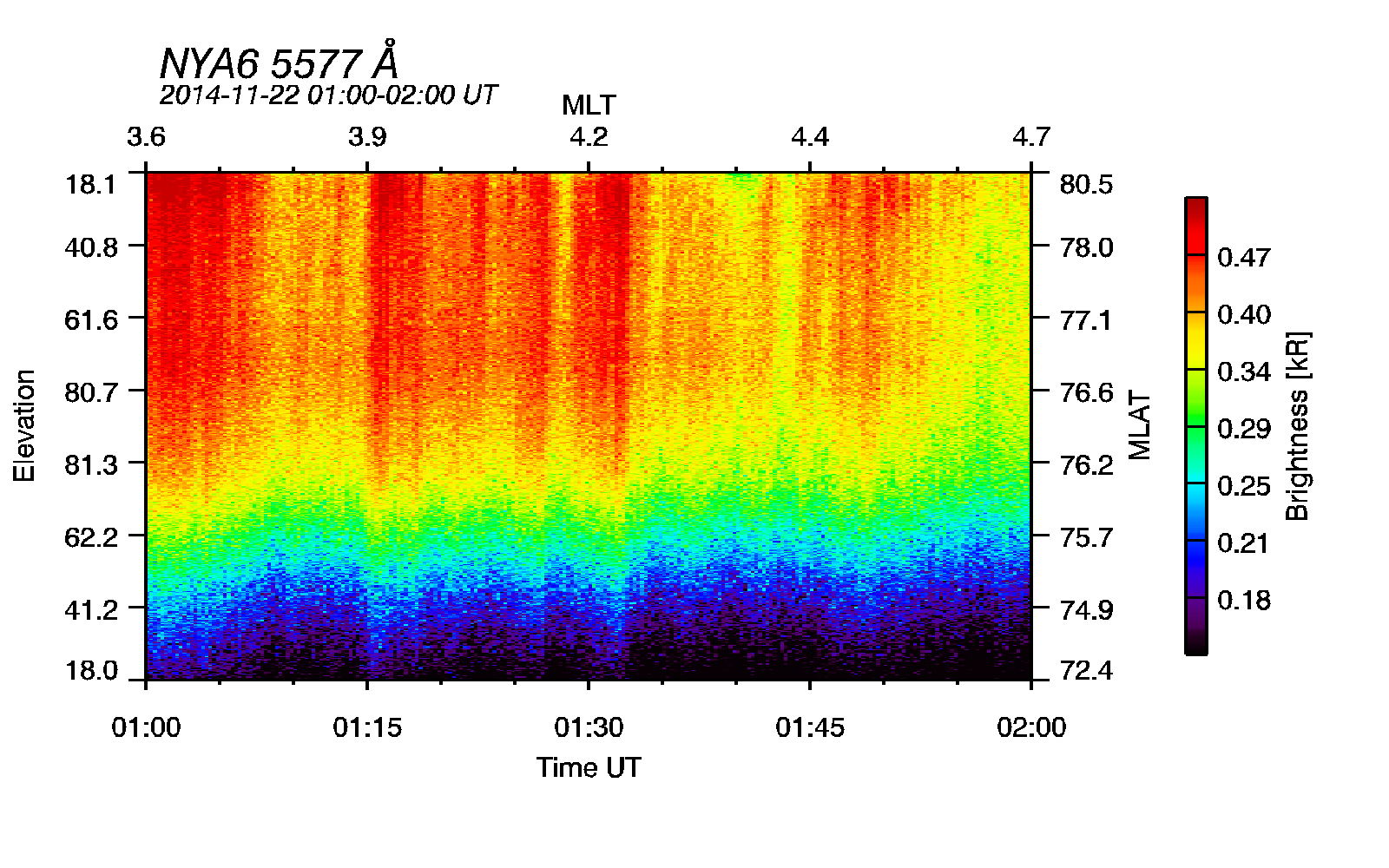
Task: Click MLAT tick '78.0'
Action: 1086,247
